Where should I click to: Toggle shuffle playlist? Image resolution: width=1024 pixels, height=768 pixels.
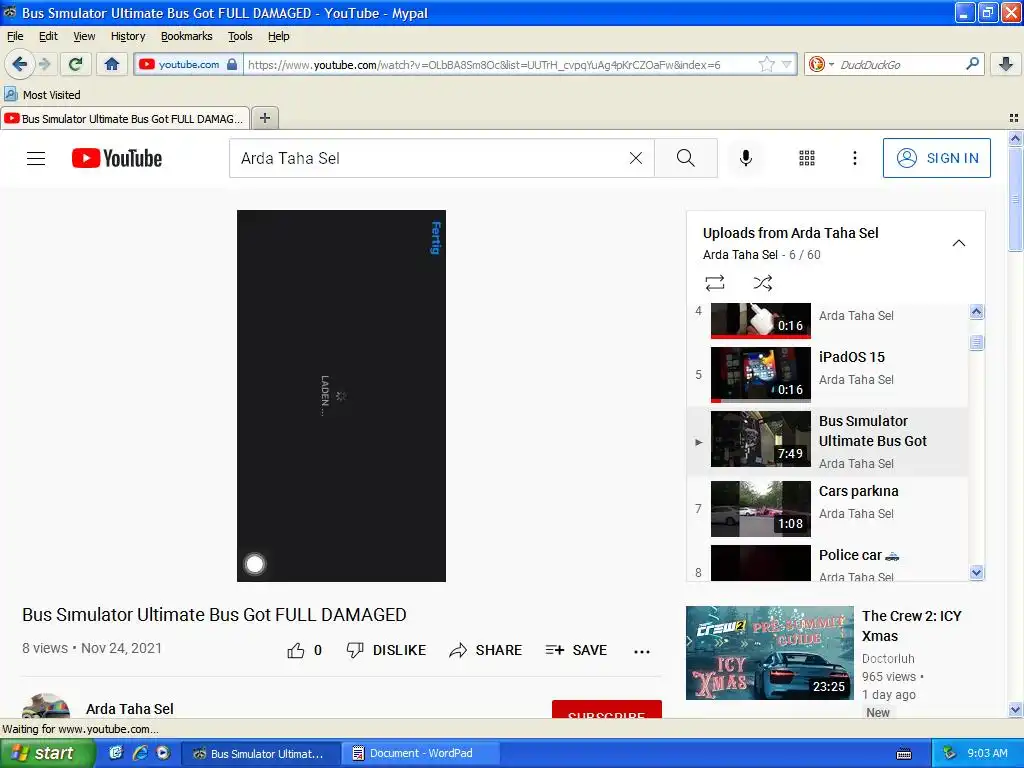(x=762, y=283)
